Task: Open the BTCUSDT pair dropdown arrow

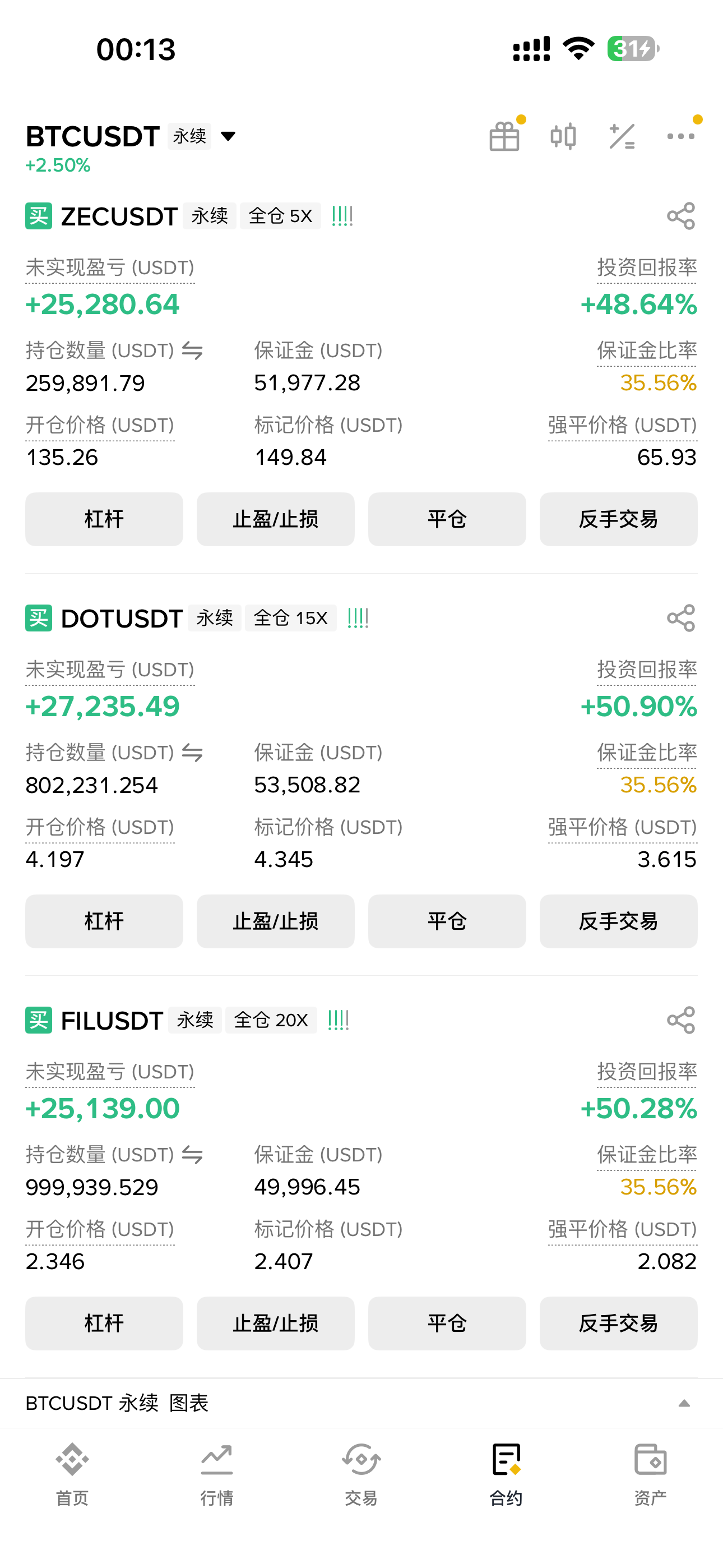Action: point(228,136)
